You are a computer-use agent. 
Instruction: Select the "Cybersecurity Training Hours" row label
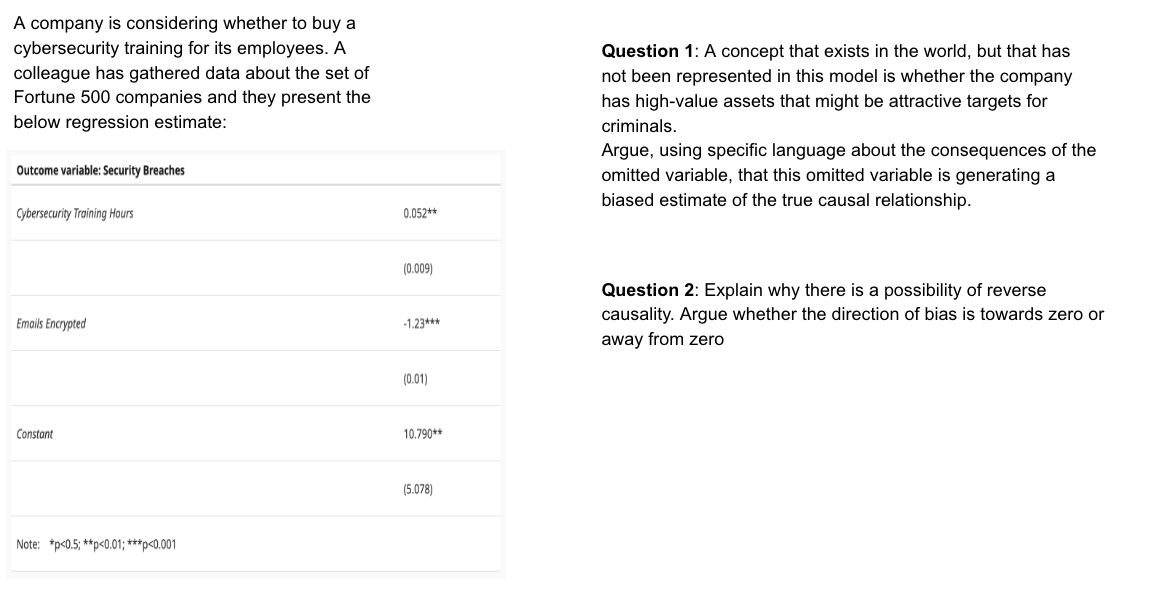click(x=75, y=214)
